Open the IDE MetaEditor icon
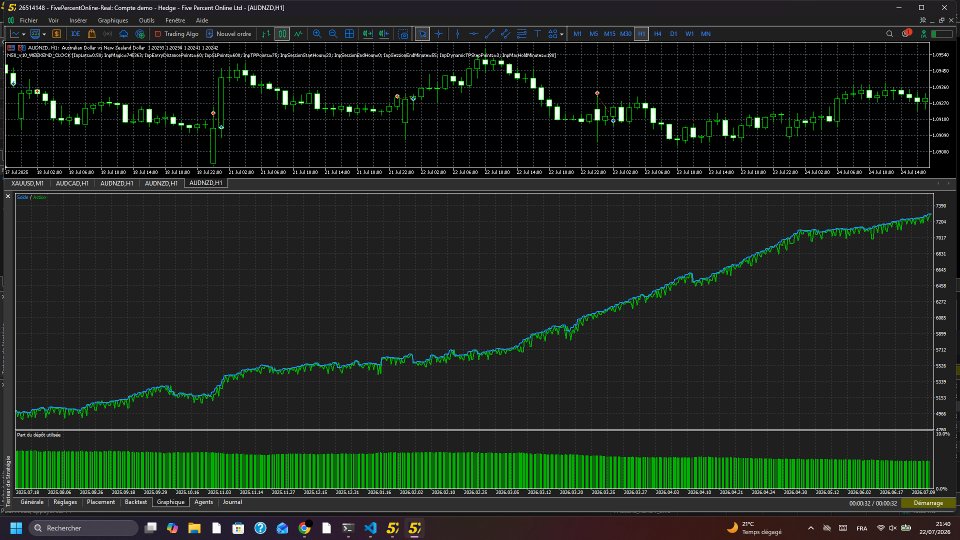The height and width of the screenshot is (540, 960). pyautogui.click(x=75, y=34)
